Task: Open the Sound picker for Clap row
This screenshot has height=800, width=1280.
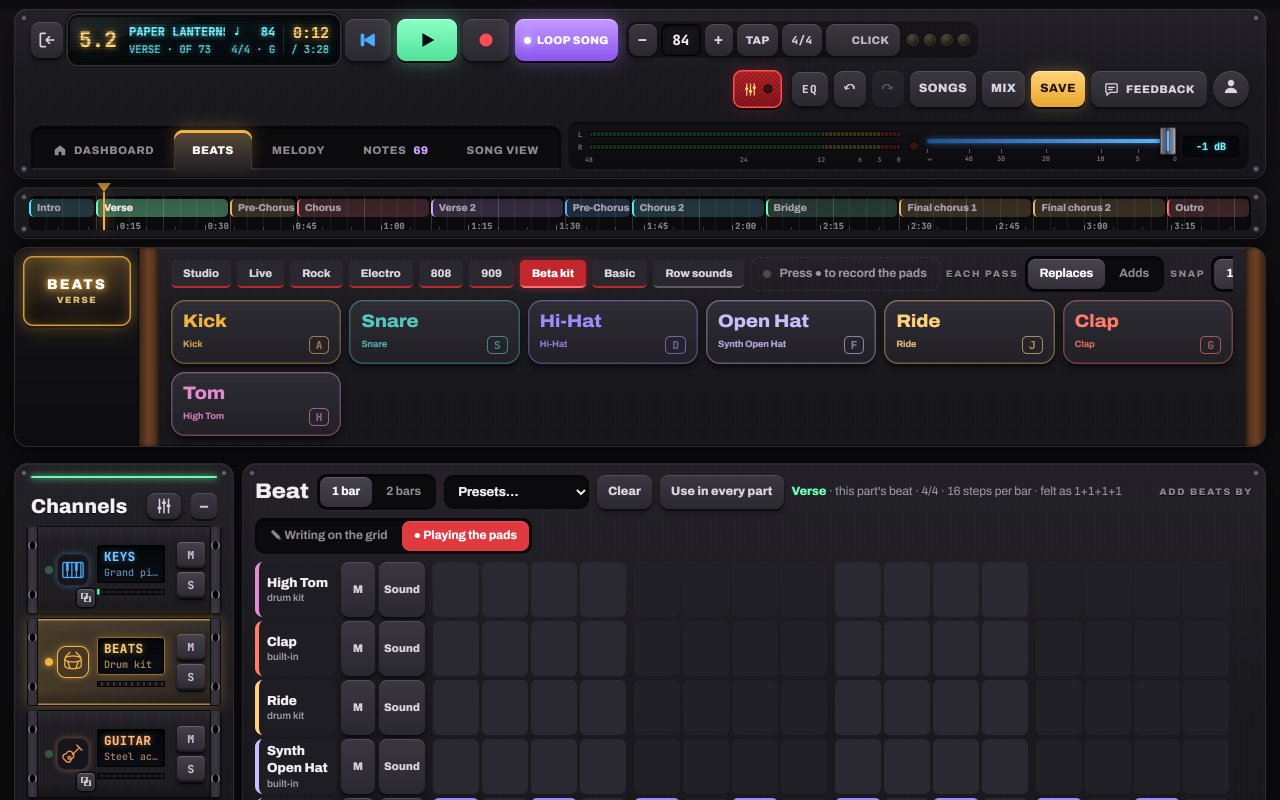Action: pos(402,648)
